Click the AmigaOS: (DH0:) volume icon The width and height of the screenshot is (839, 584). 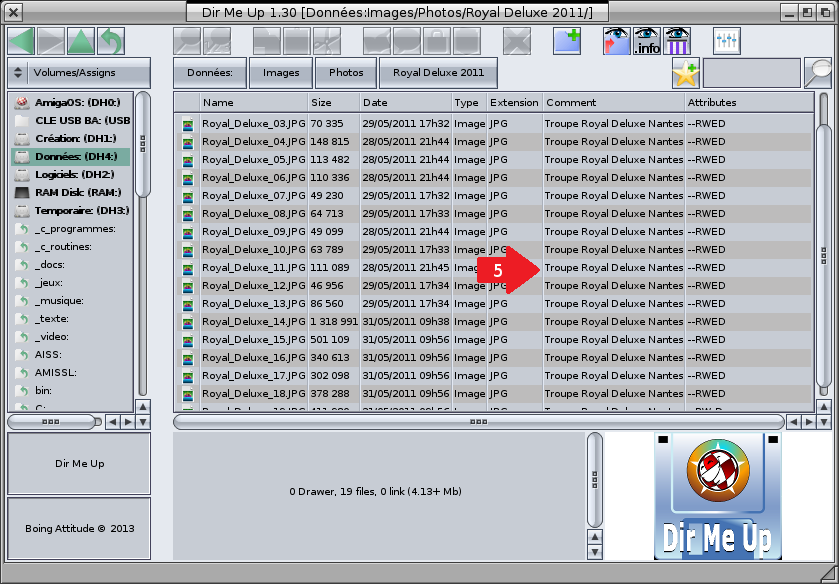click(22, 103)
